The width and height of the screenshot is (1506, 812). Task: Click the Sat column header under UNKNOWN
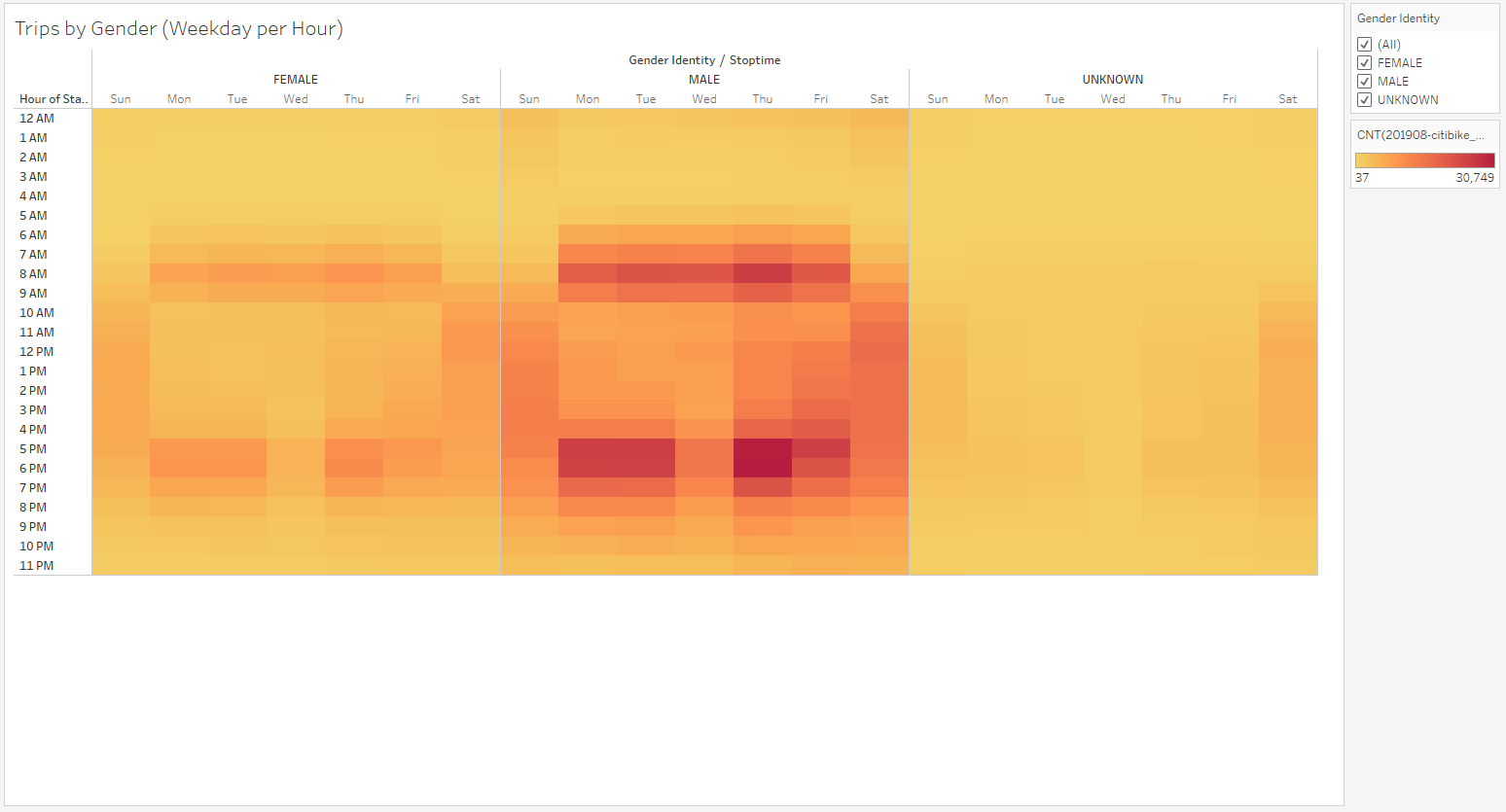tap(1288, 99)
